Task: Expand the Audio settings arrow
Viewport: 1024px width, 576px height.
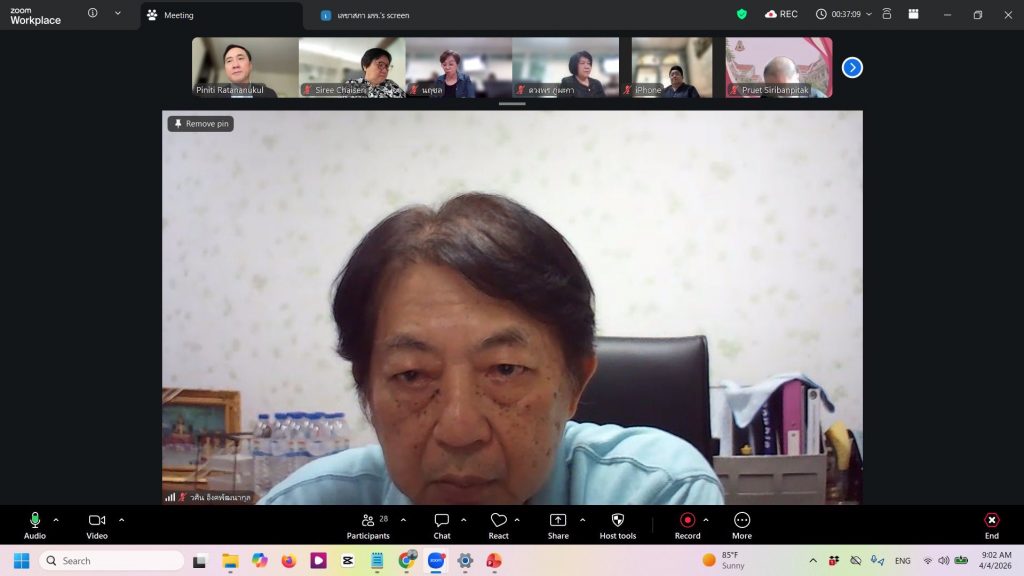Action: pyautogui.click(x=56, y=520)
